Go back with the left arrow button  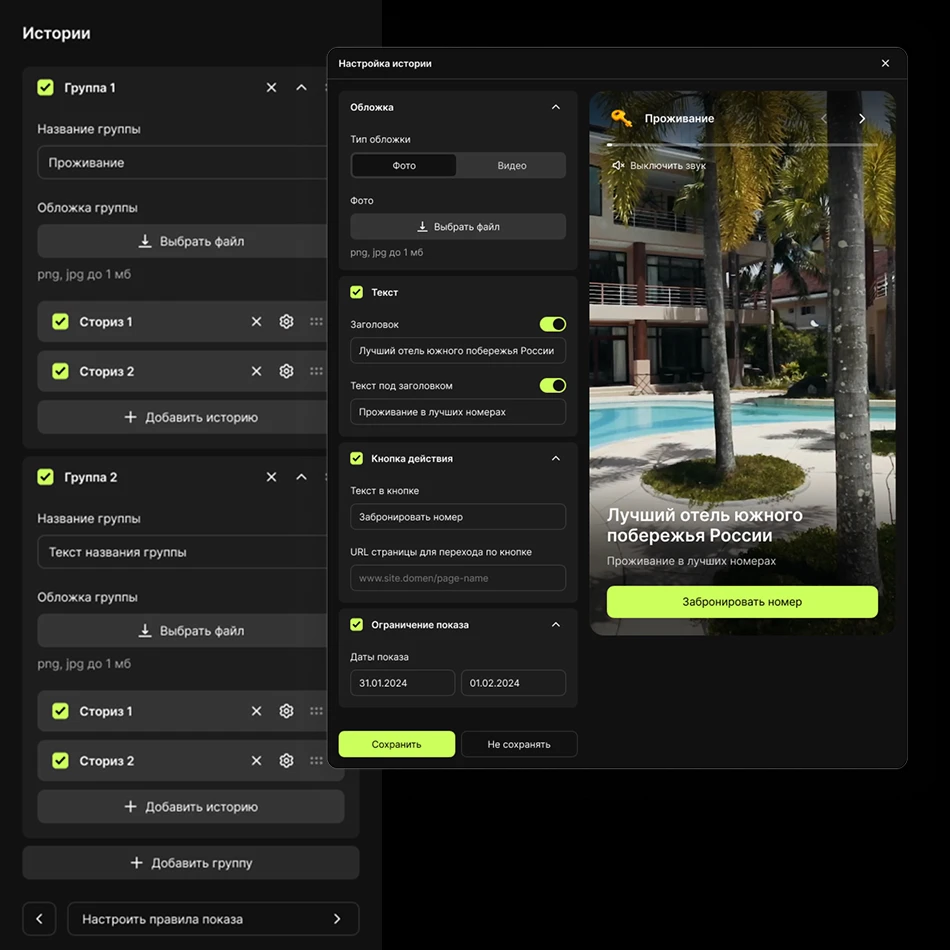point(39,919)
